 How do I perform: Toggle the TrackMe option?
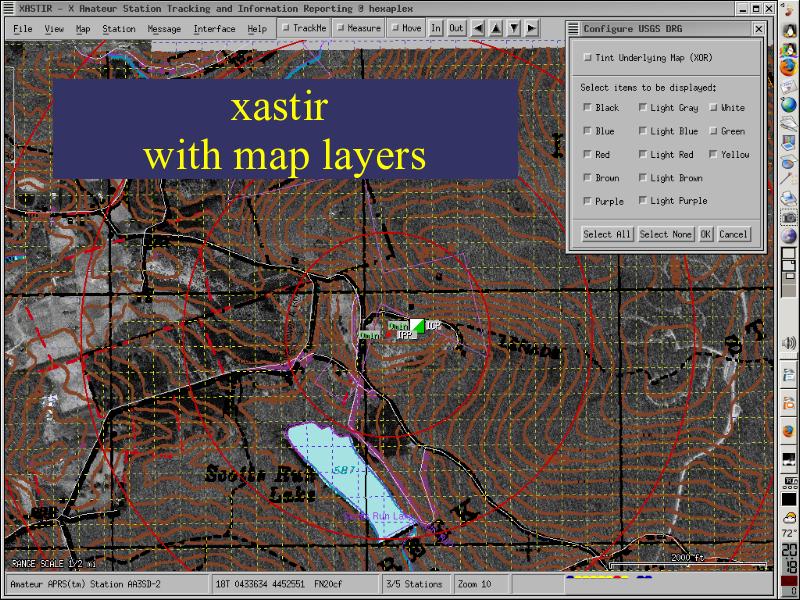click(x=304, y=28)
